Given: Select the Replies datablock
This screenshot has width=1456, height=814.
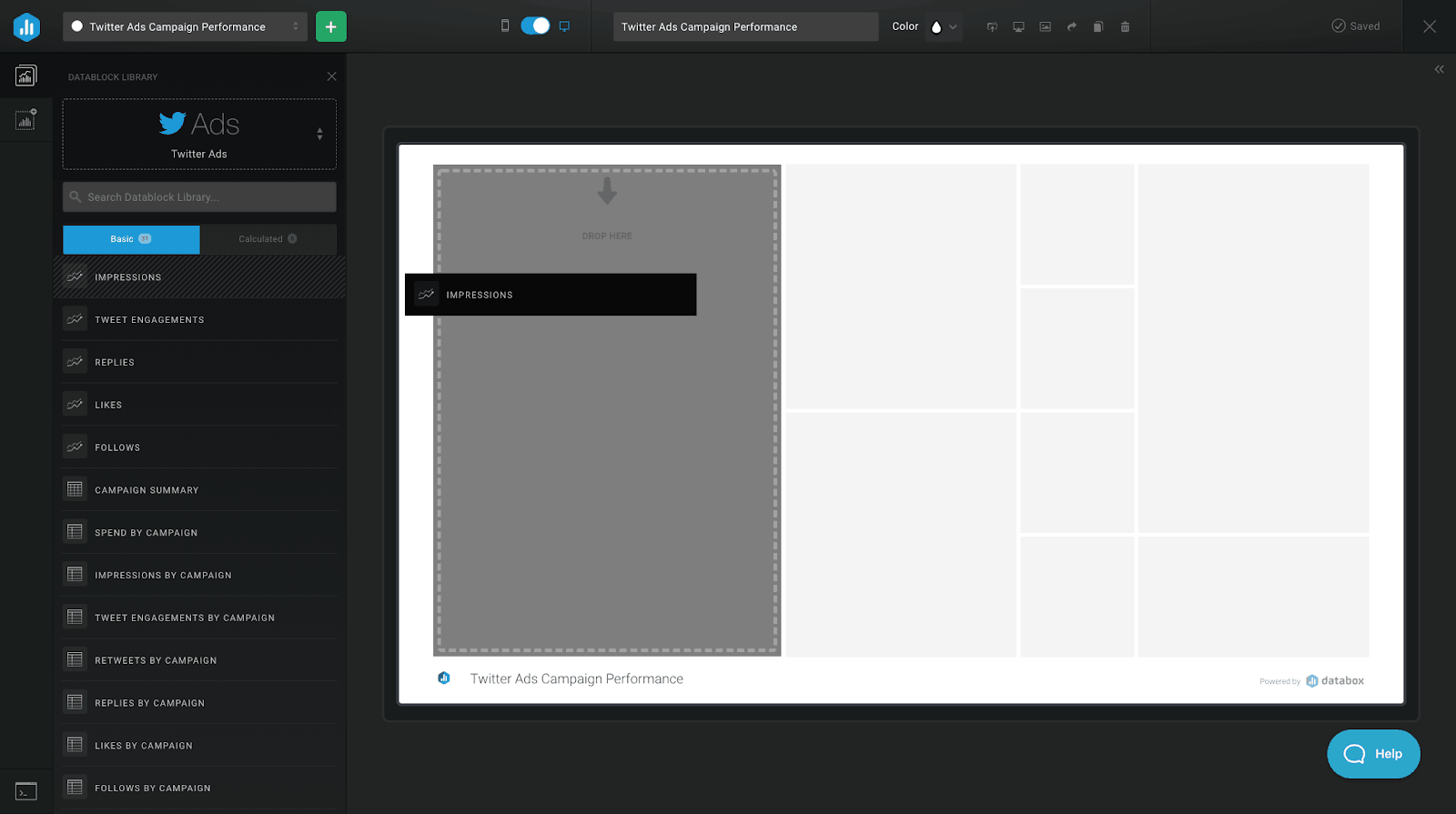Looking at the screenshot, I should click(199, 362).
